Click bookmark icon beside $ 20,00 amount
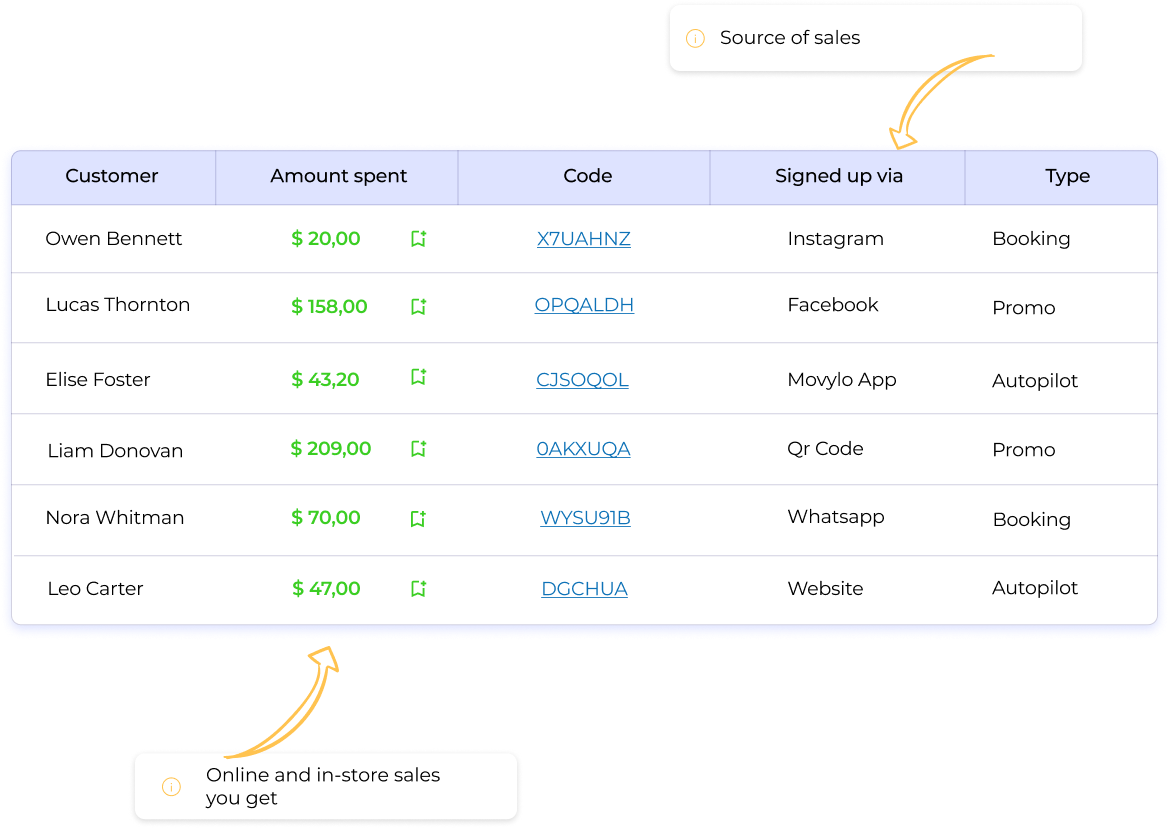1169x829 pixels. point(418,239)
